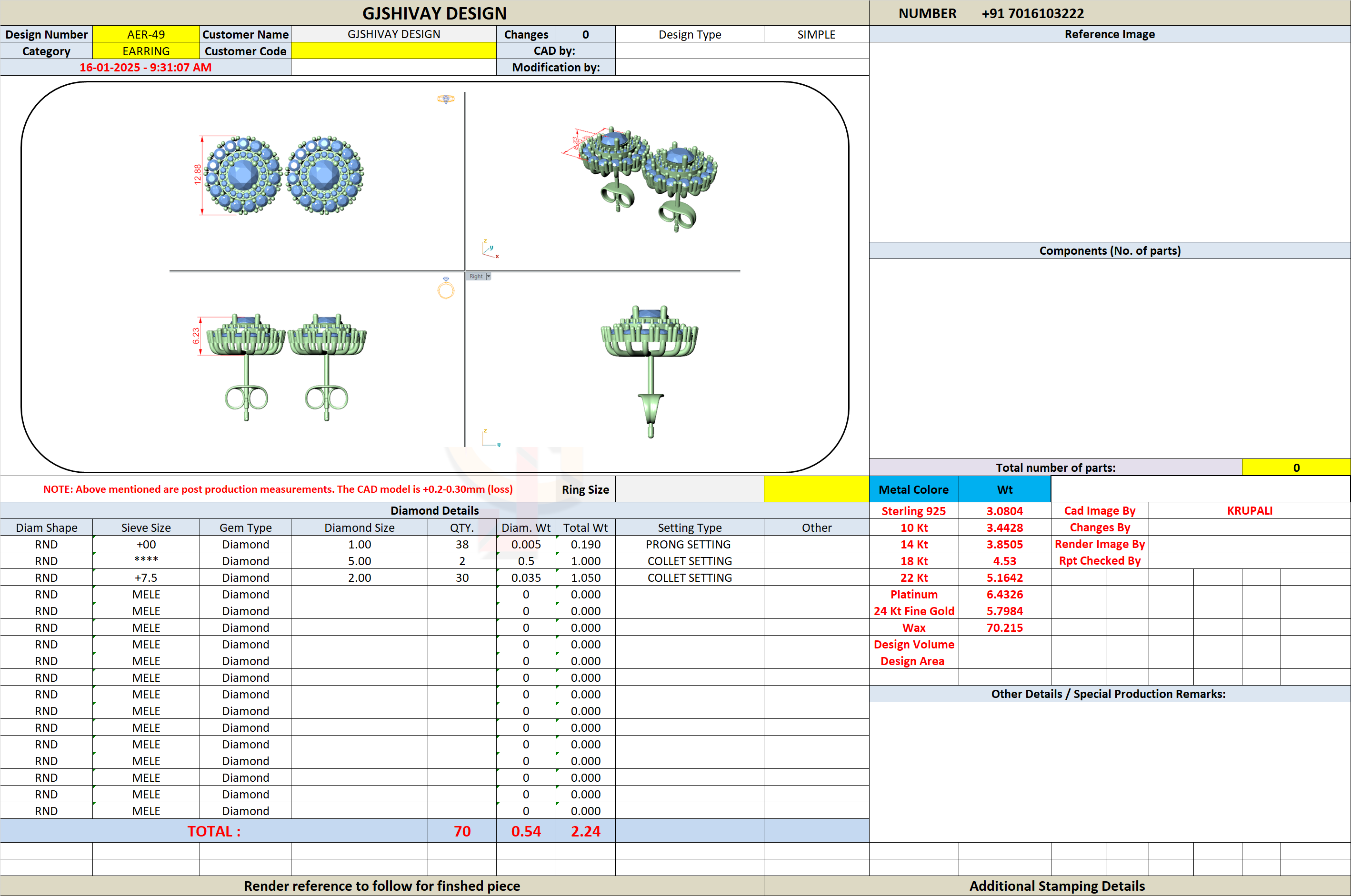Viewport: 1351px width, 896px height.
Task: Click the PRONG SETTING cell
Action: (x=689, y=545)
